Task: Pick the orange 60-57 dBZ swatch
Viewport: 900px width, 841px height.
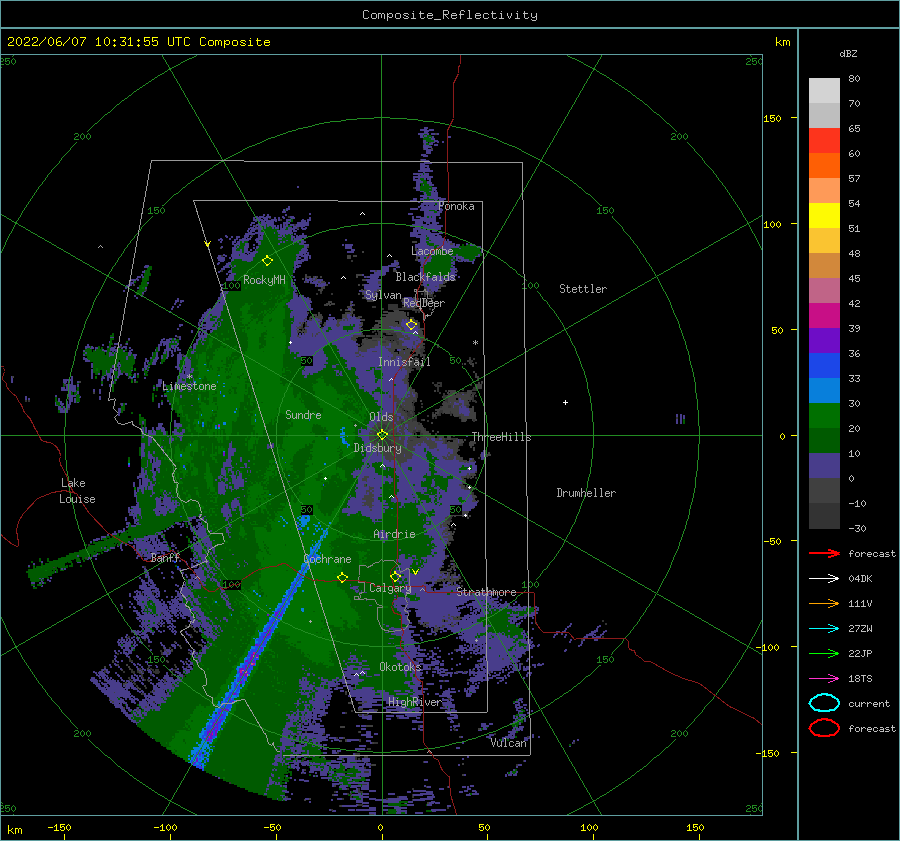Action: point(824,166)
